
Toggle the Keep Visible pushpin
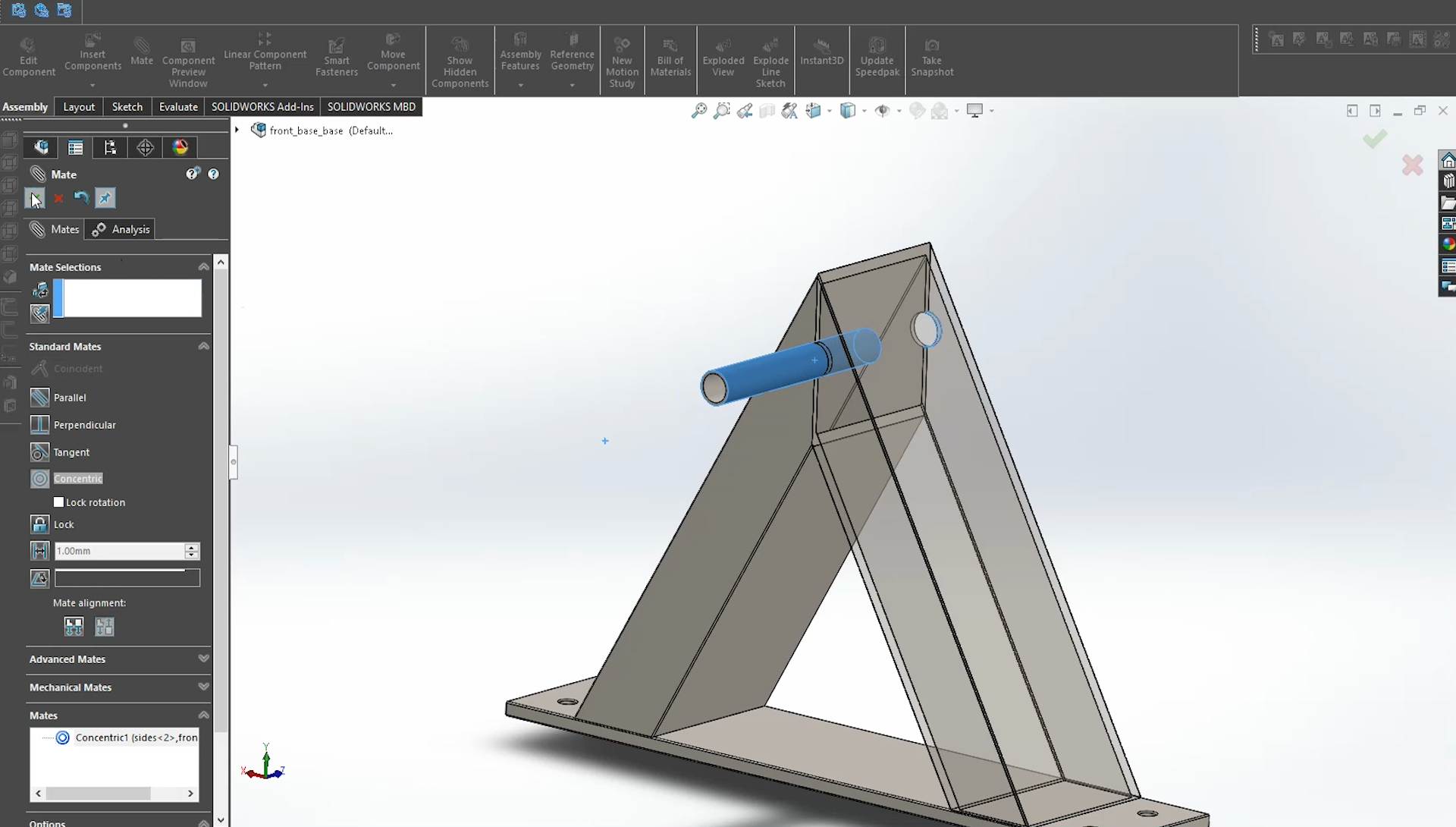(x=105, y=198)
